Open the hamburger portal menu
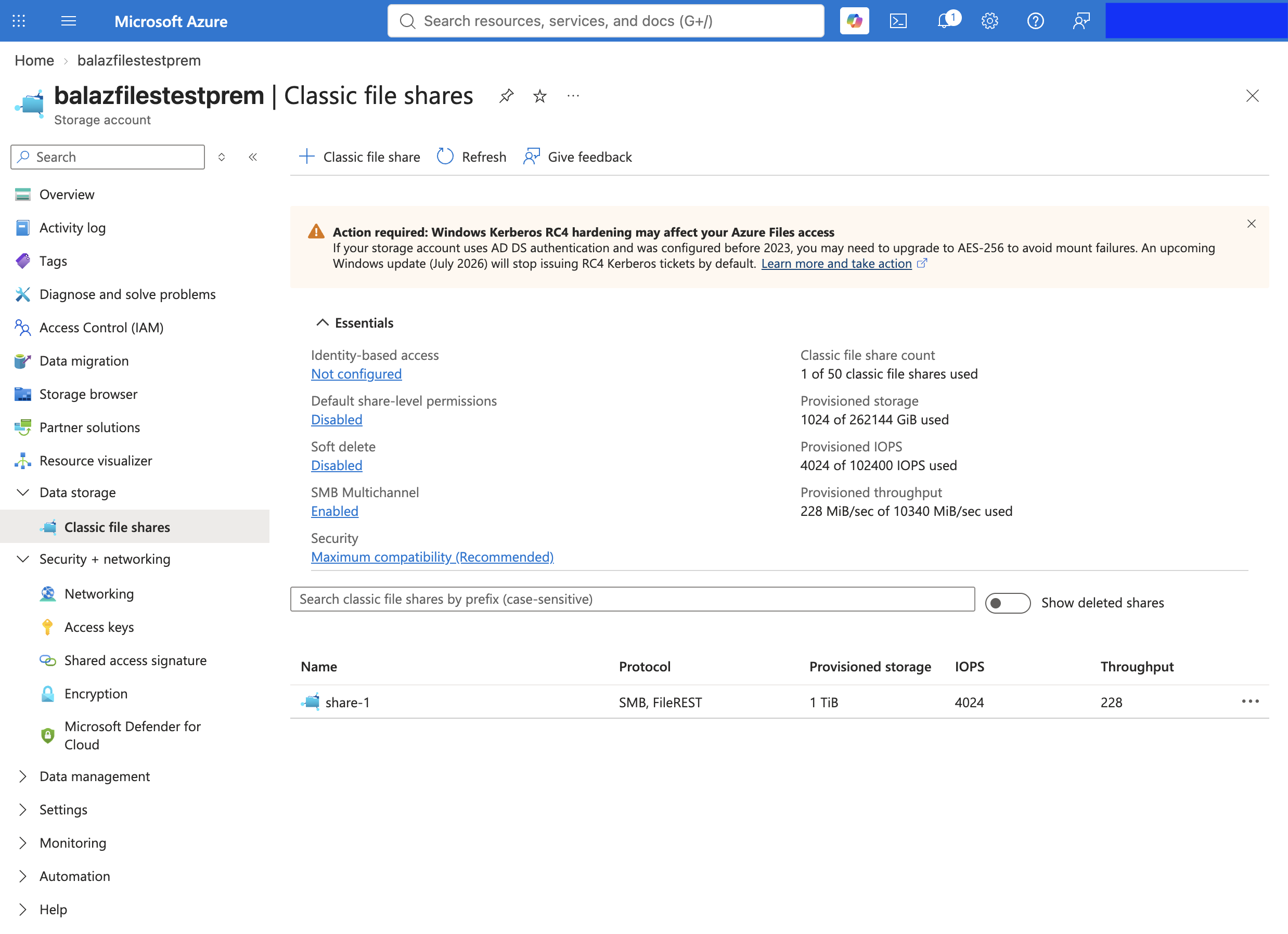The width and height of the screenshot is (1288, 934). click(x=69, y=21)
